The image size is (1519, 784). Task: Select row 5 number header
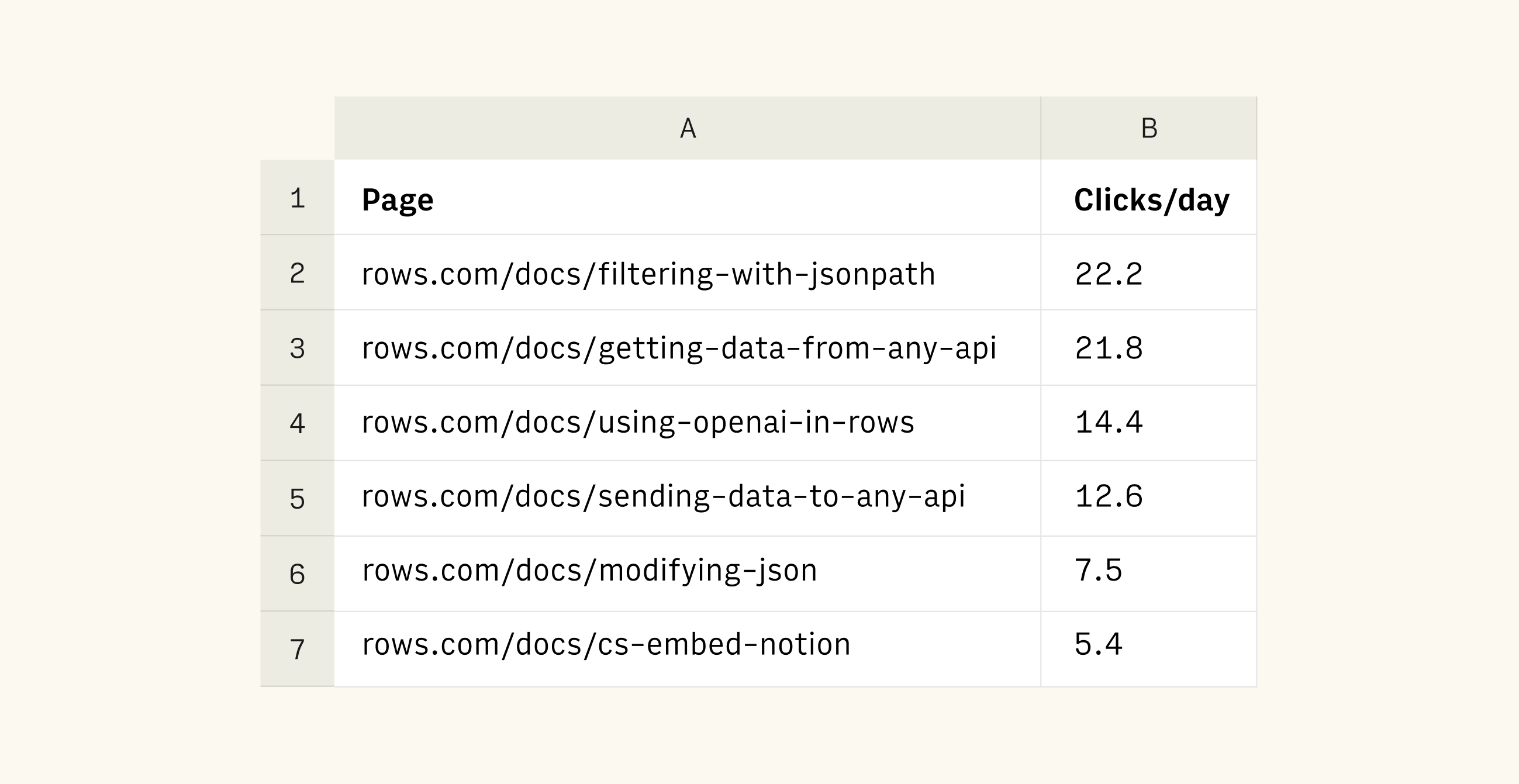coord(297,499)
